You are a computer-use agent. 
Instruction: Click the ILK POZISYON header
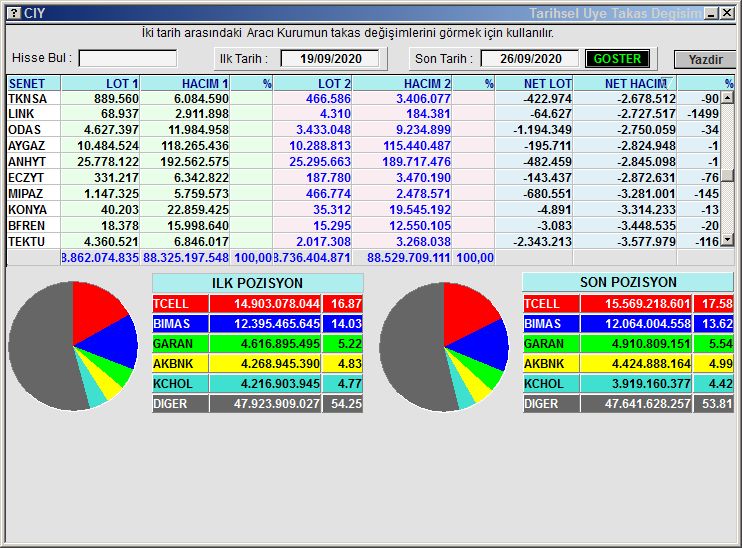click(257, 283)
